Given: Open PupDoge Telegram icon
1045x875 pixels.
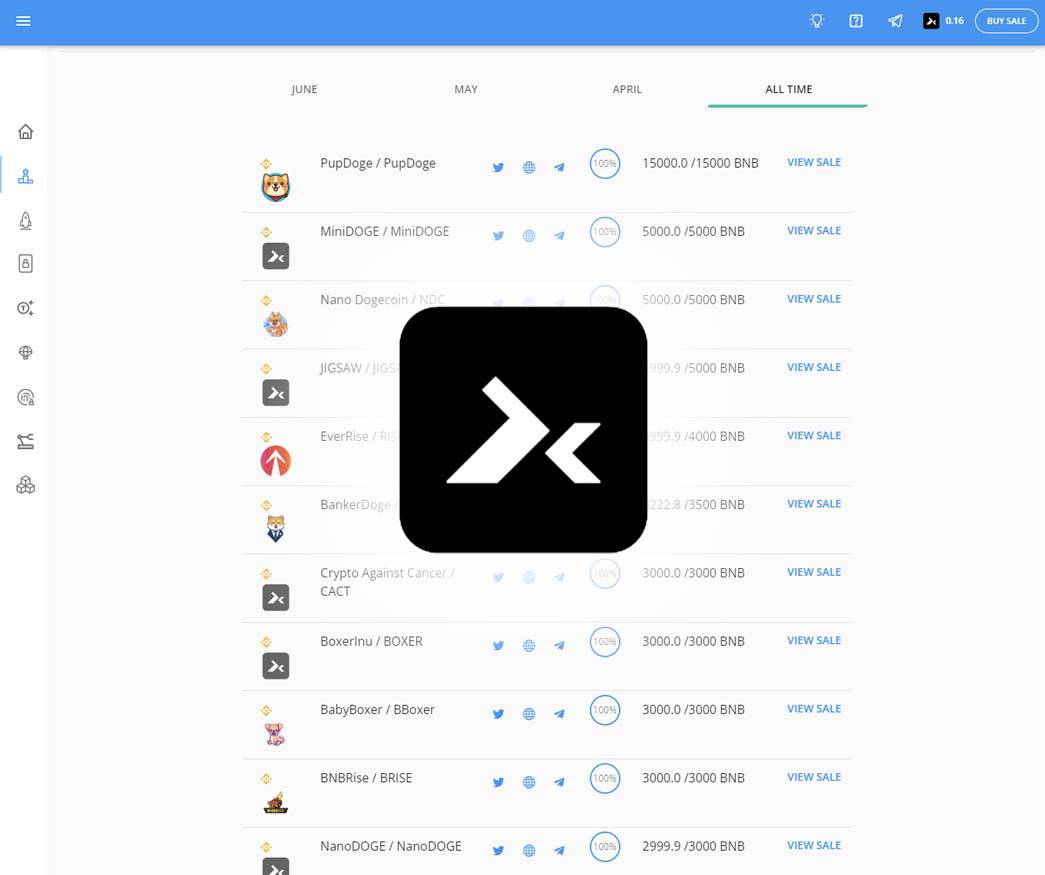Looking at the screenshot, I should pos(559,167).
